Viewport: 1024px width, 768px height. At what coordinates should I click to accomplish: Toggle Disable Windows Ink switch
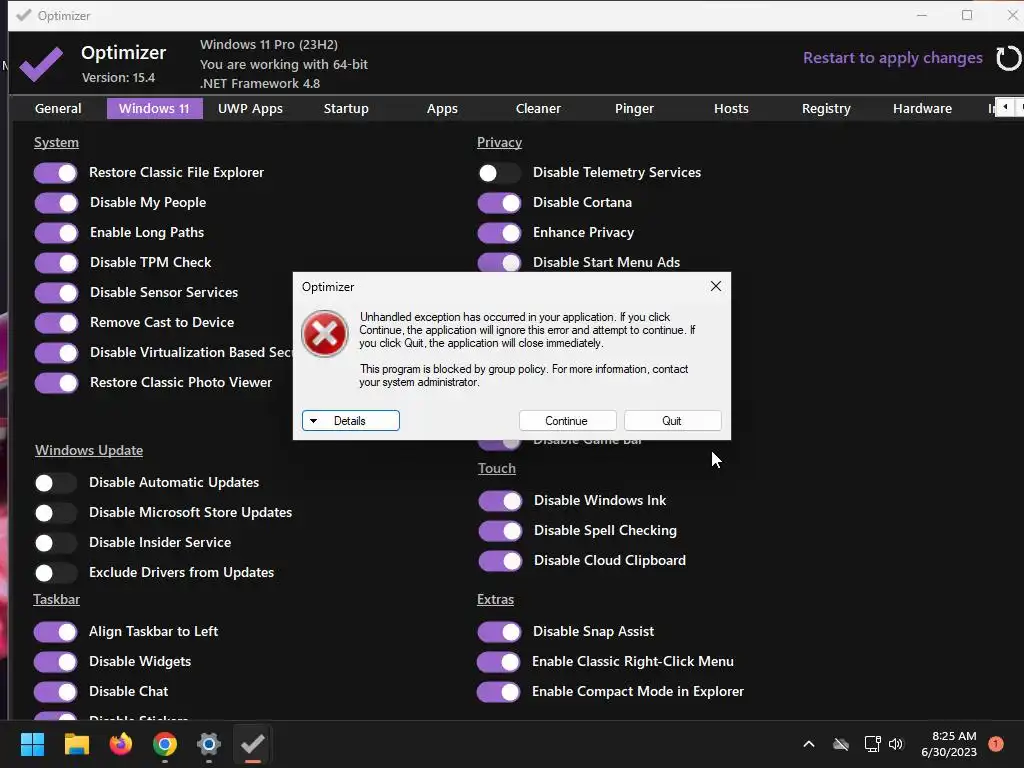click(500, 501)
